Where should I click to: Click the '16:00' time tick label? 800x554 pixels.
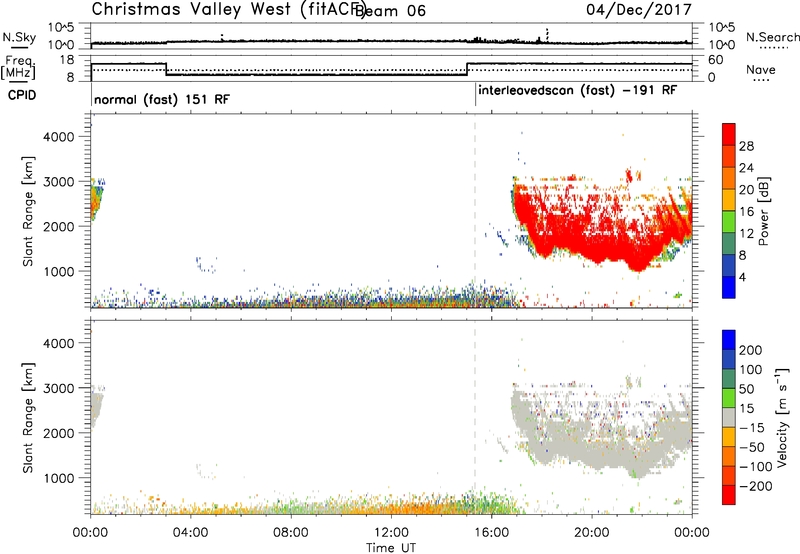click(491, 533)
